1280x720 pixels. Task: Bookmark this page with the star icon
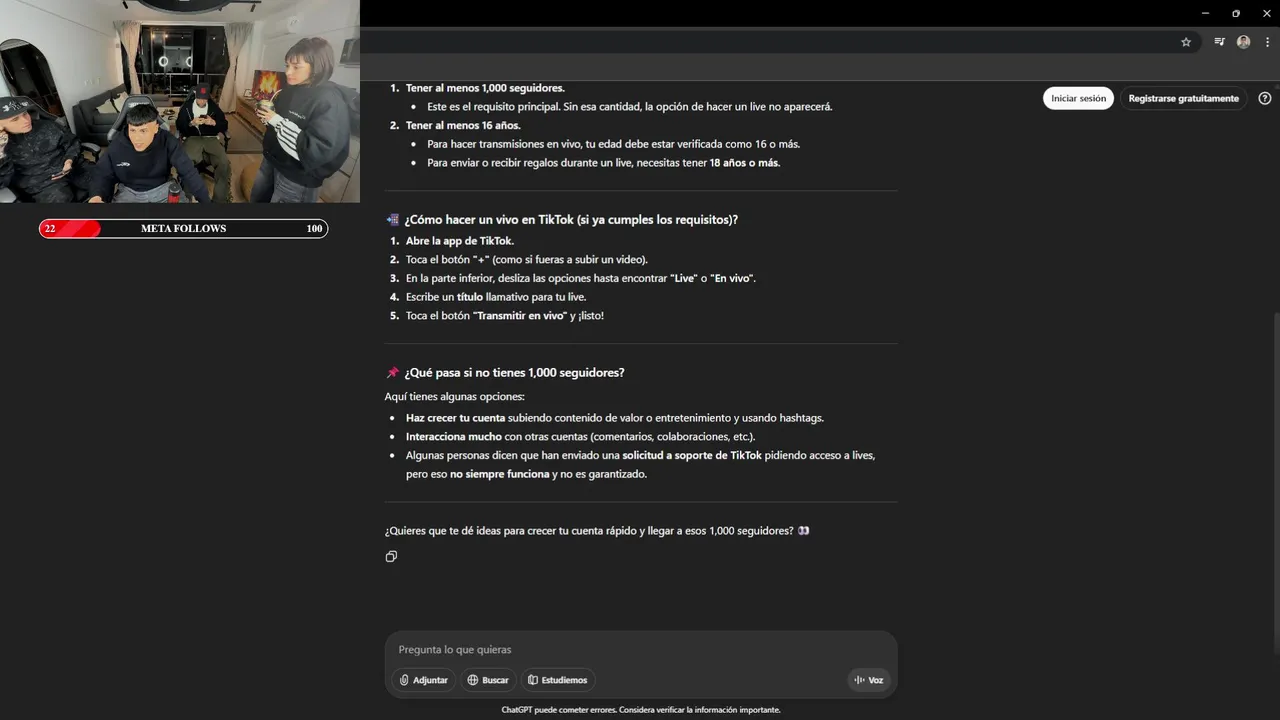click(1186, 42)
